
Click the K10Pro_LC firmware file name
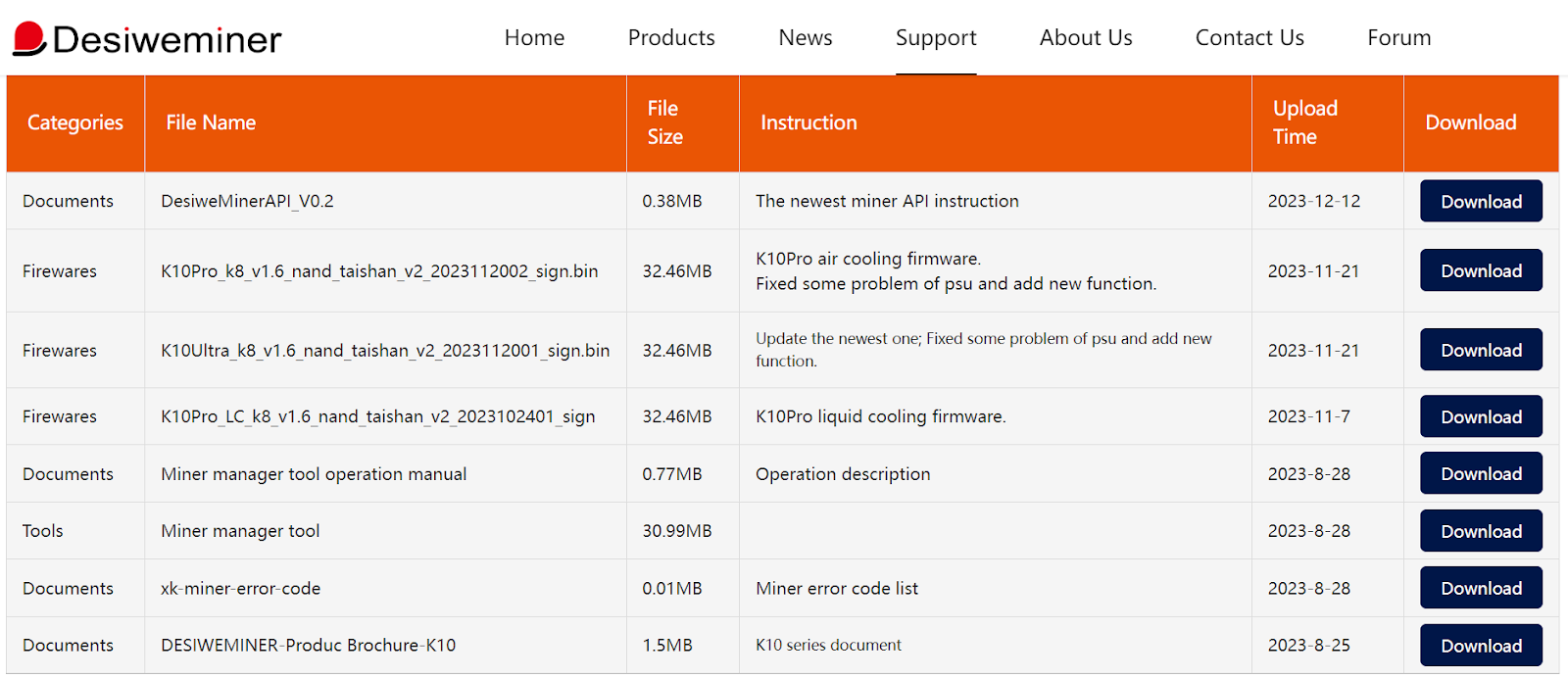pyautogui.click(x=377, y=416)
